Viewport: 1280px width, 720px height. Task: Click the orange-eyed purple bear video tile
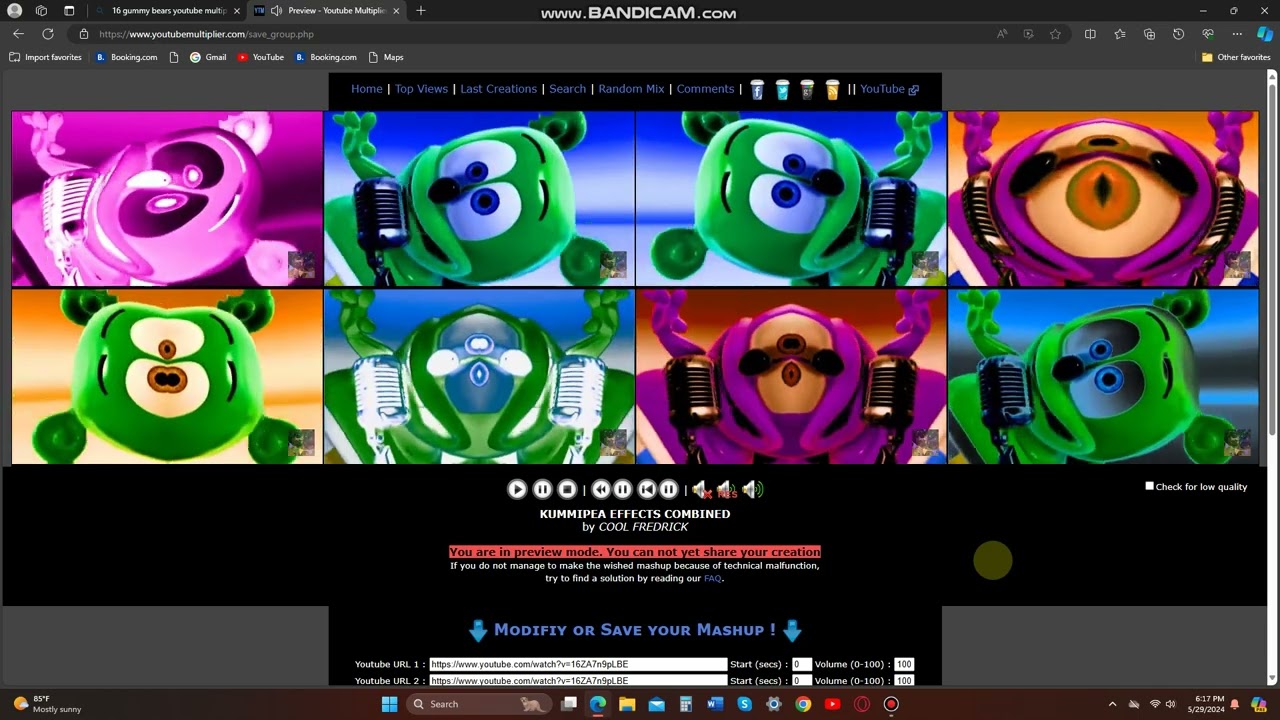click(1103, 198)
